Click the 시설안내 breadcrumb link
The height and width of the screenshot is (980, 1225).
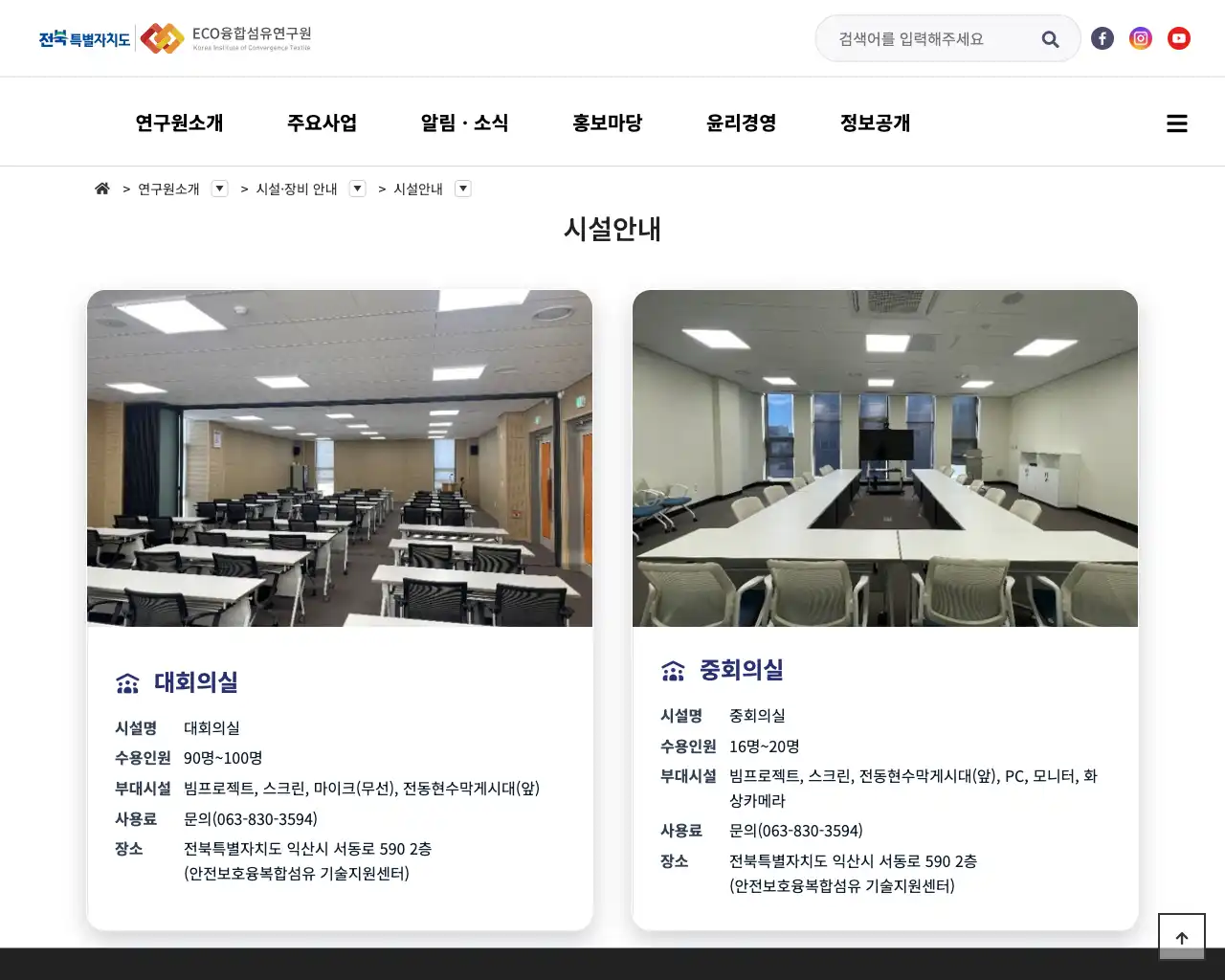point(418,189)
